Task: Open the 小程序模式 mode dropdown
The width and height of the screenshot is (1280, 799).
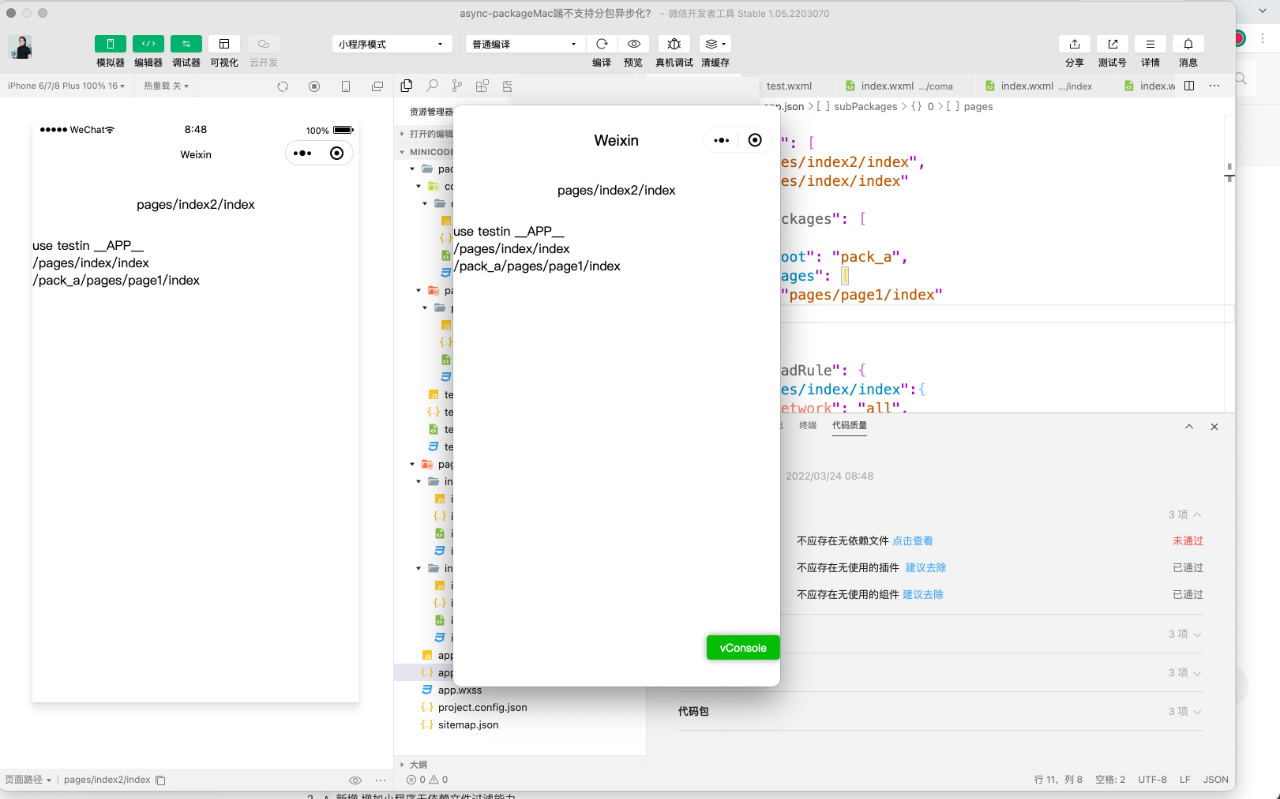Action: [392, 44]
